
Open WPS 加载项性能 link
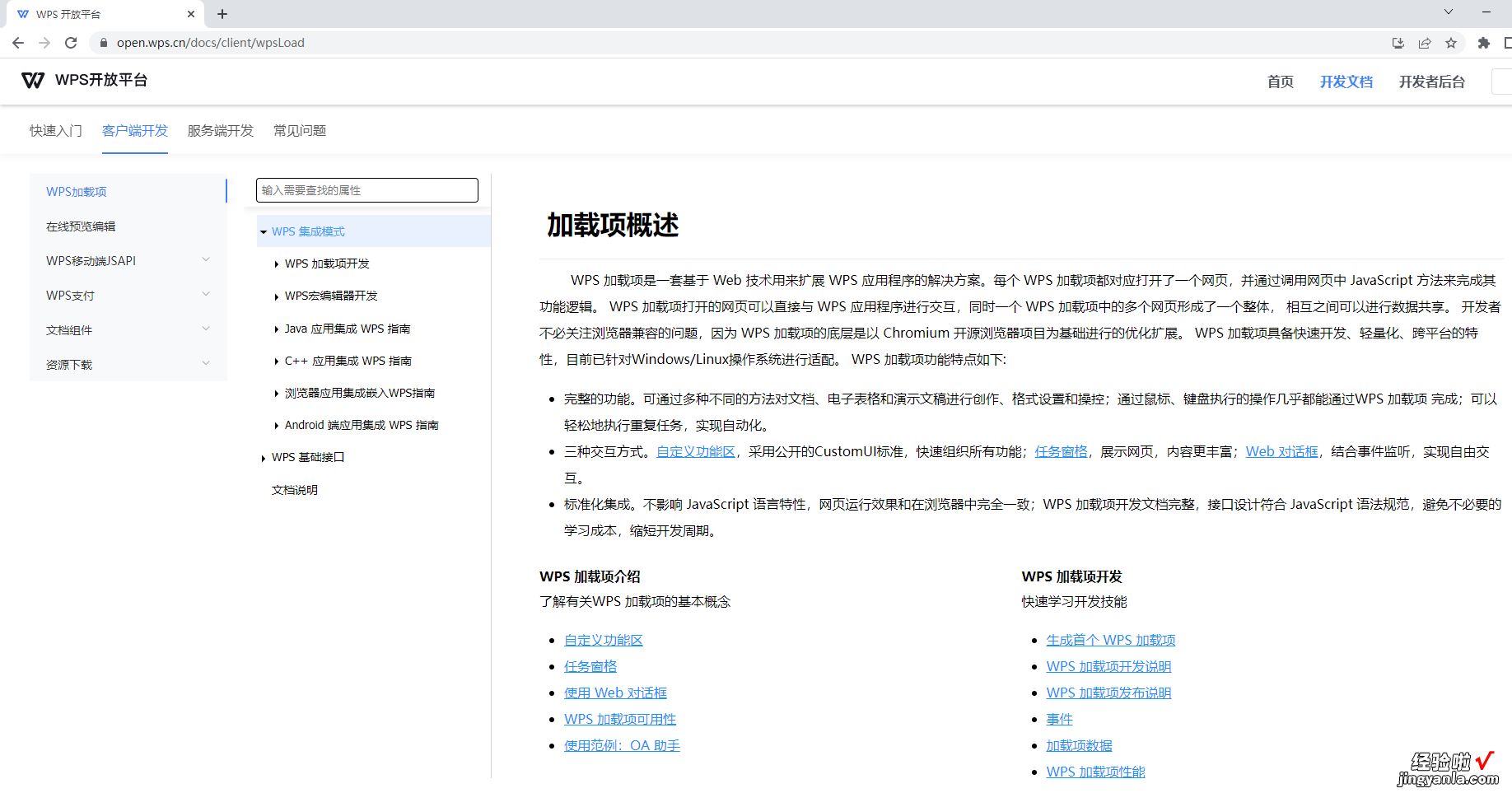coord(1095,772)
